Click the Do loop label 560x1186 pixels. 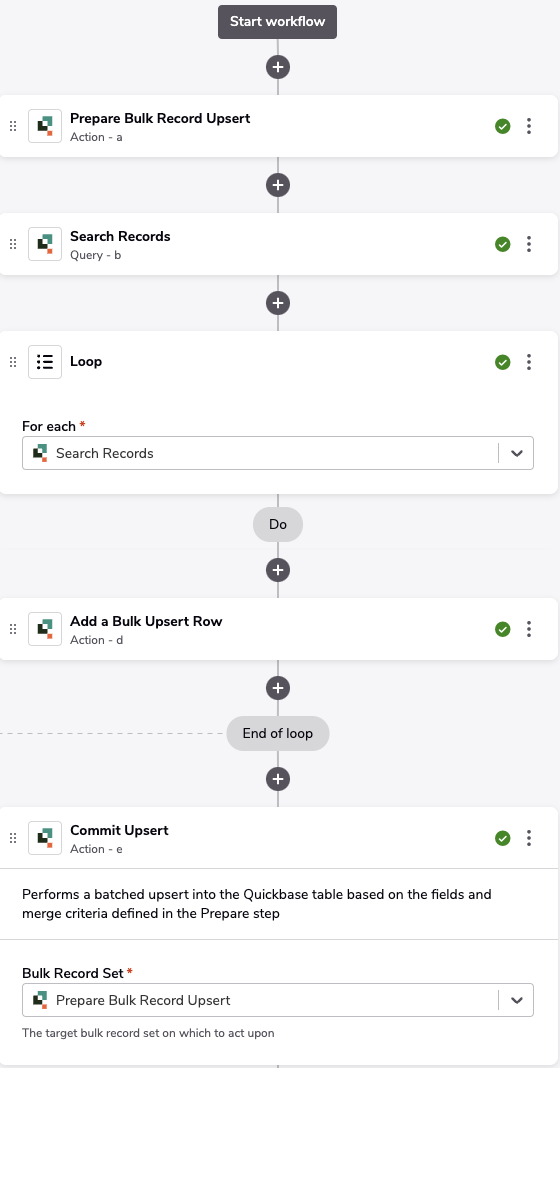click(x=278, y=524)
